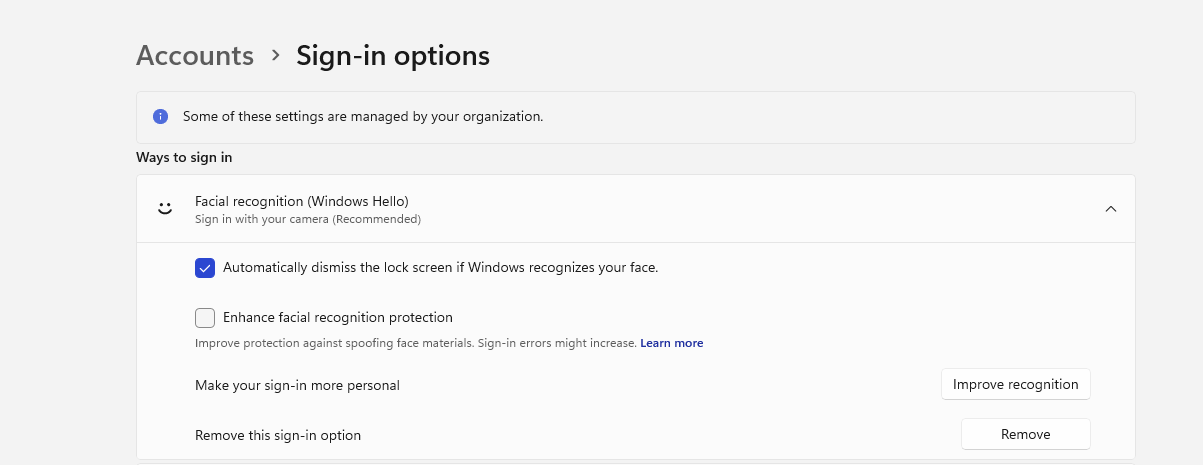Click the blue info icon in the banner
Viewport: 1203px width, 465px height.
[x=160, y=117]
